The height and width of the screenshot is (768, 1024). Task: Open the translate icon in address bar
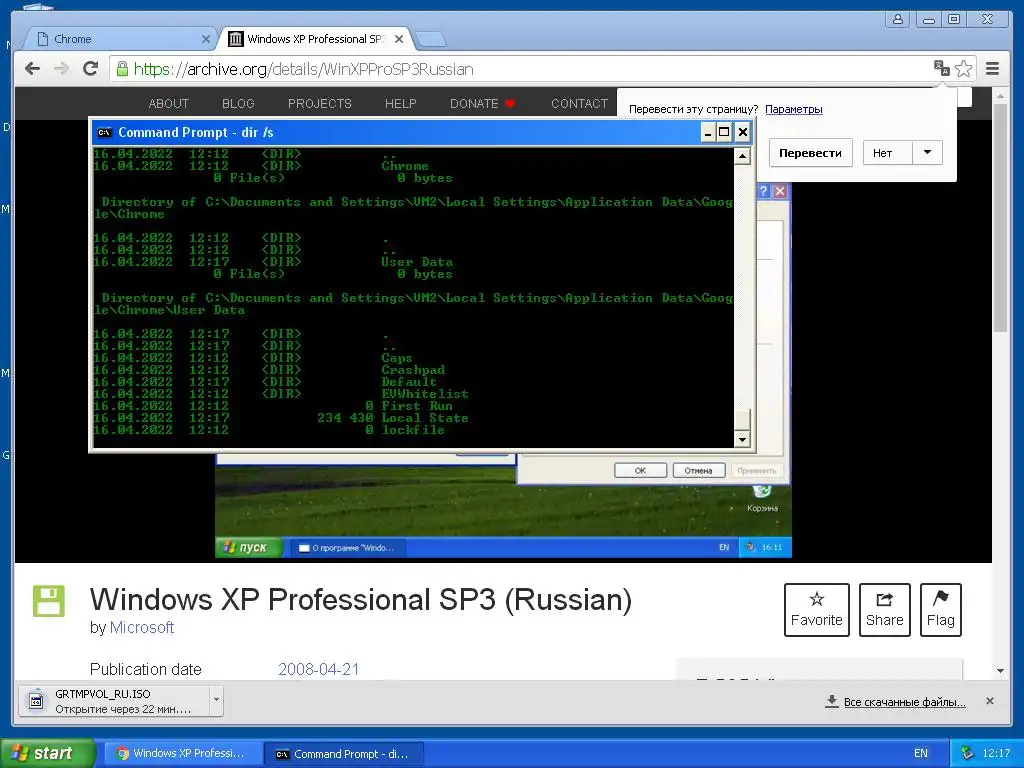pyautogui.click(x=942, y=69)
